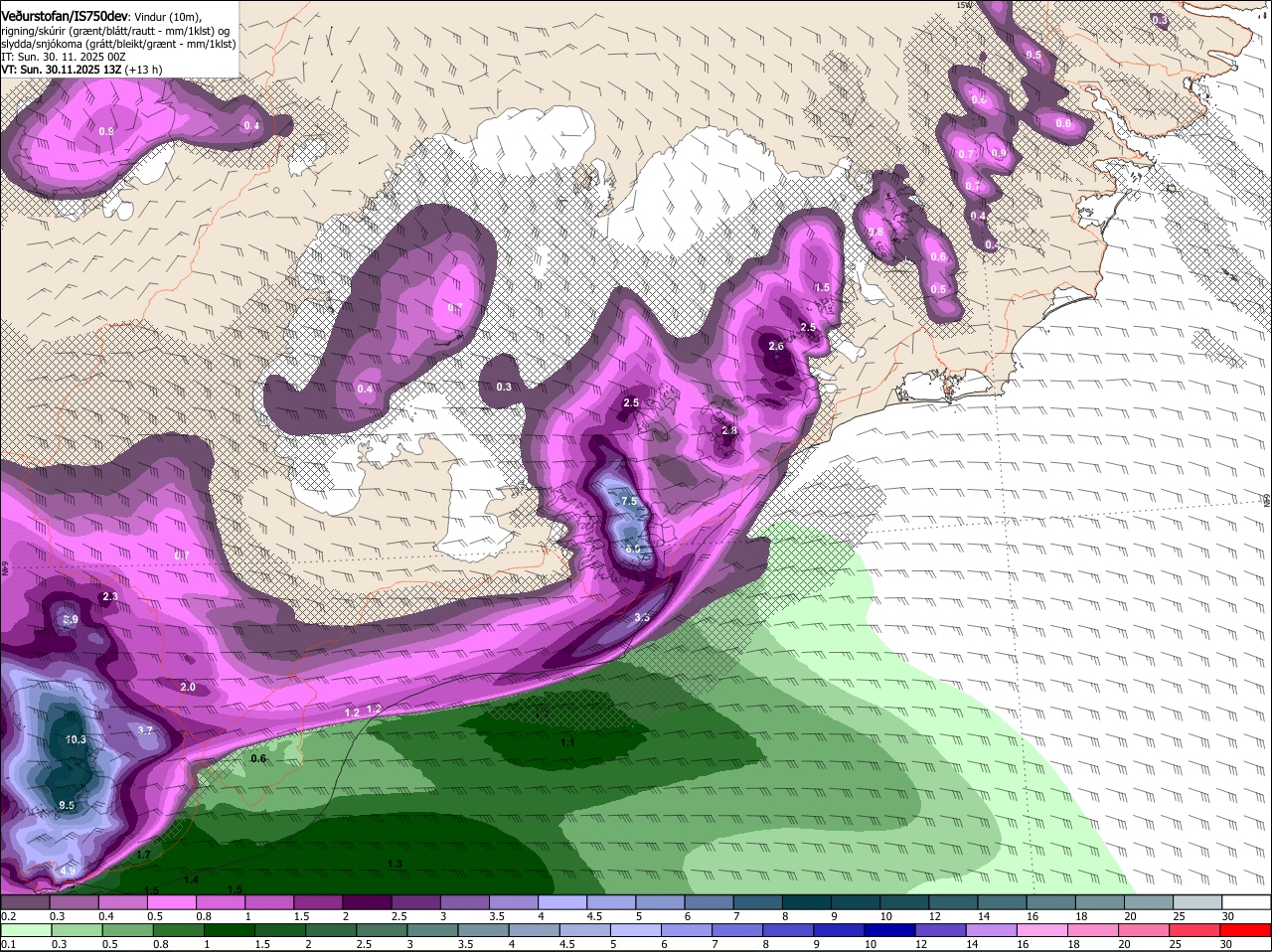Screen dimensions: 1272x952
Task: Select the 2.5 label in the upper legend row
Action: 399,916
